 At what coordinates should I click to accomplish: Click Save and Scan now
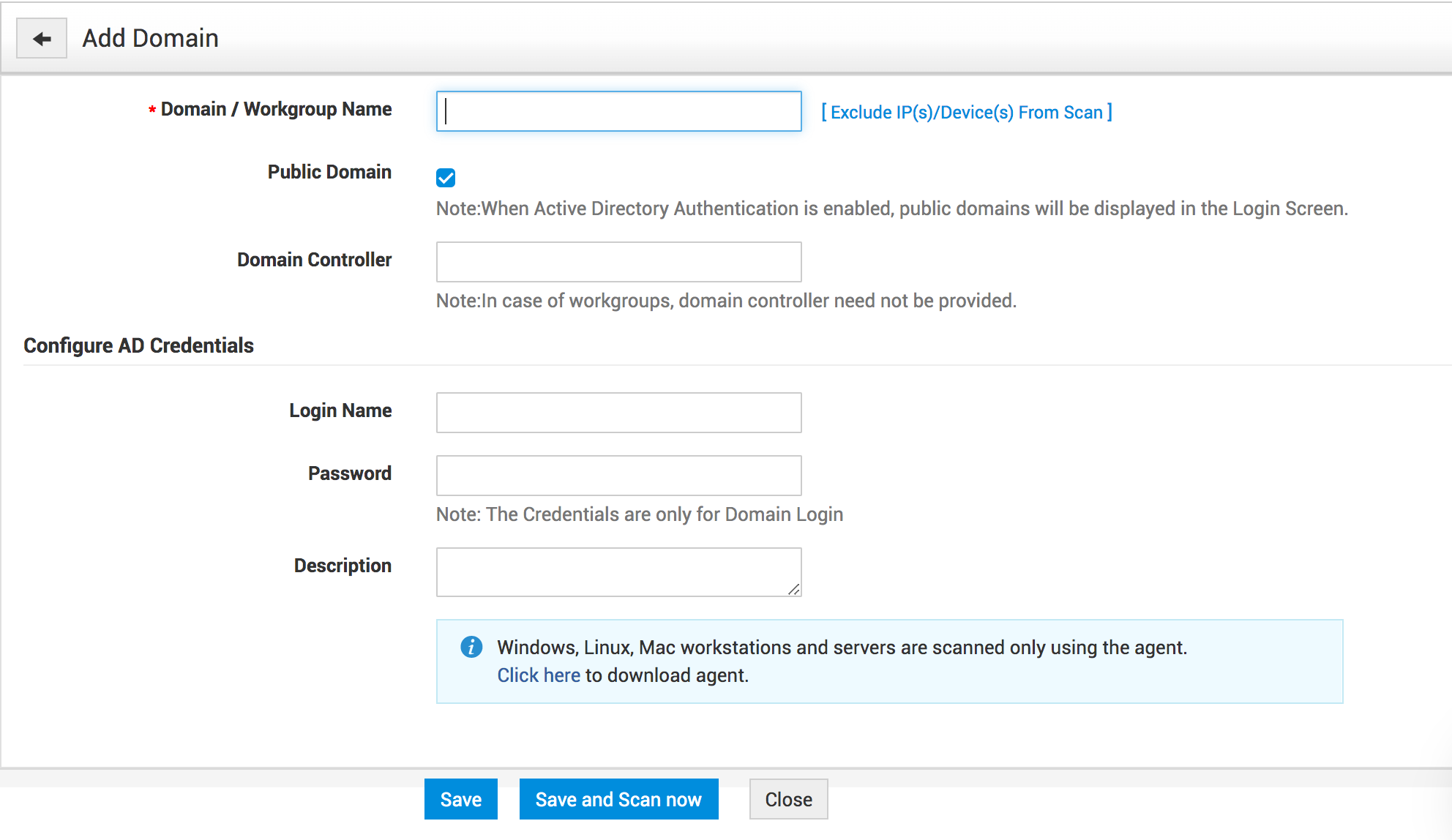[x=618, y=799]
